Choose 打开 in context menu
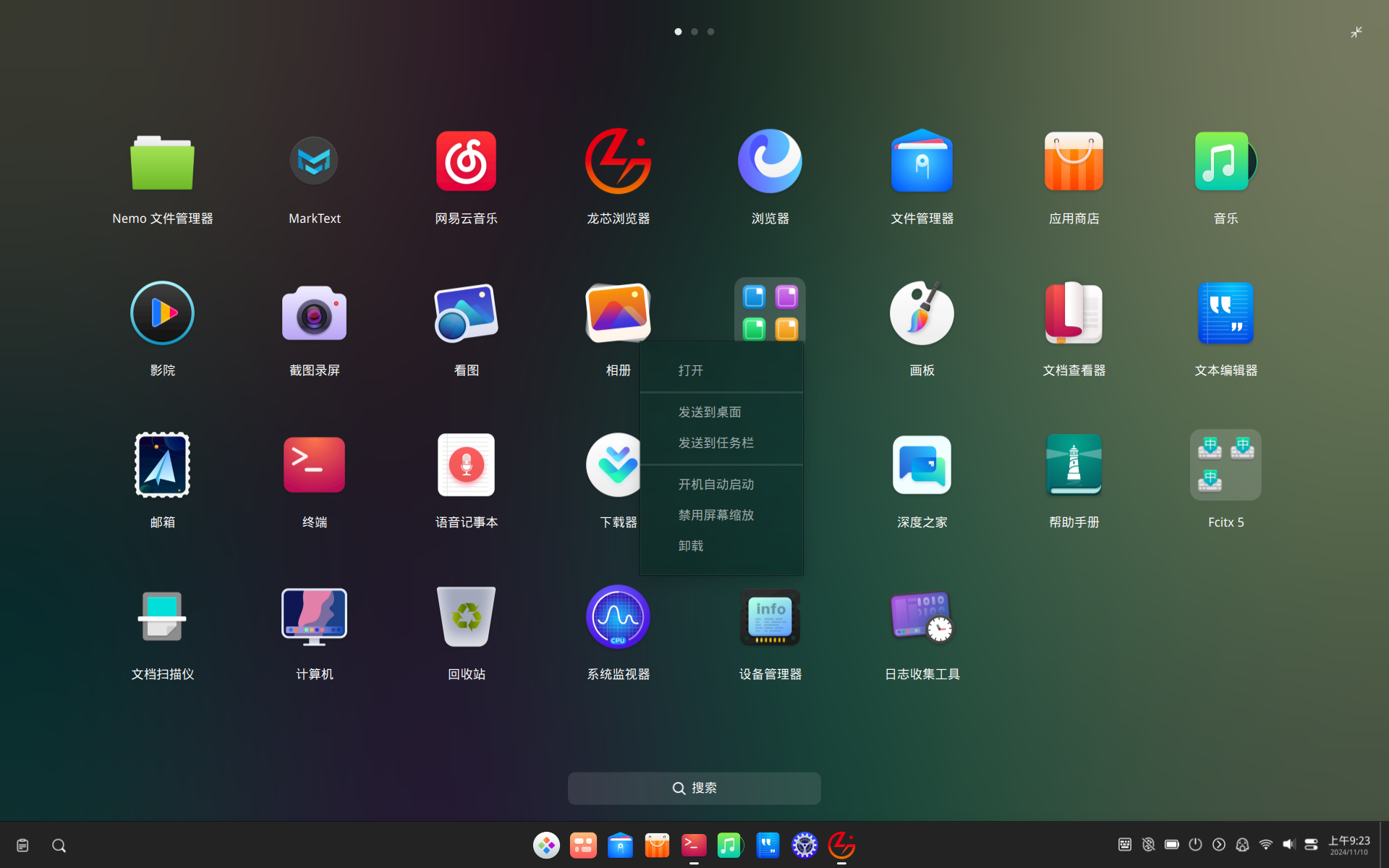The image size is (1389, 868). (x=721, y=370)
